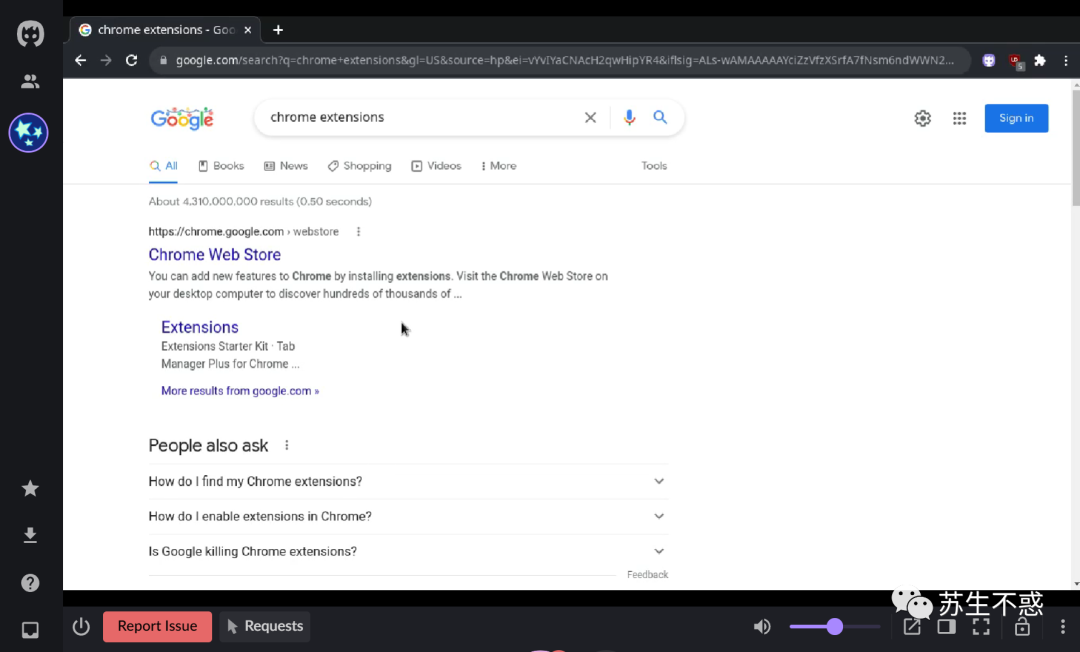Open a new browser tab with plus
1080x652 pixels.
coord(278,30)
